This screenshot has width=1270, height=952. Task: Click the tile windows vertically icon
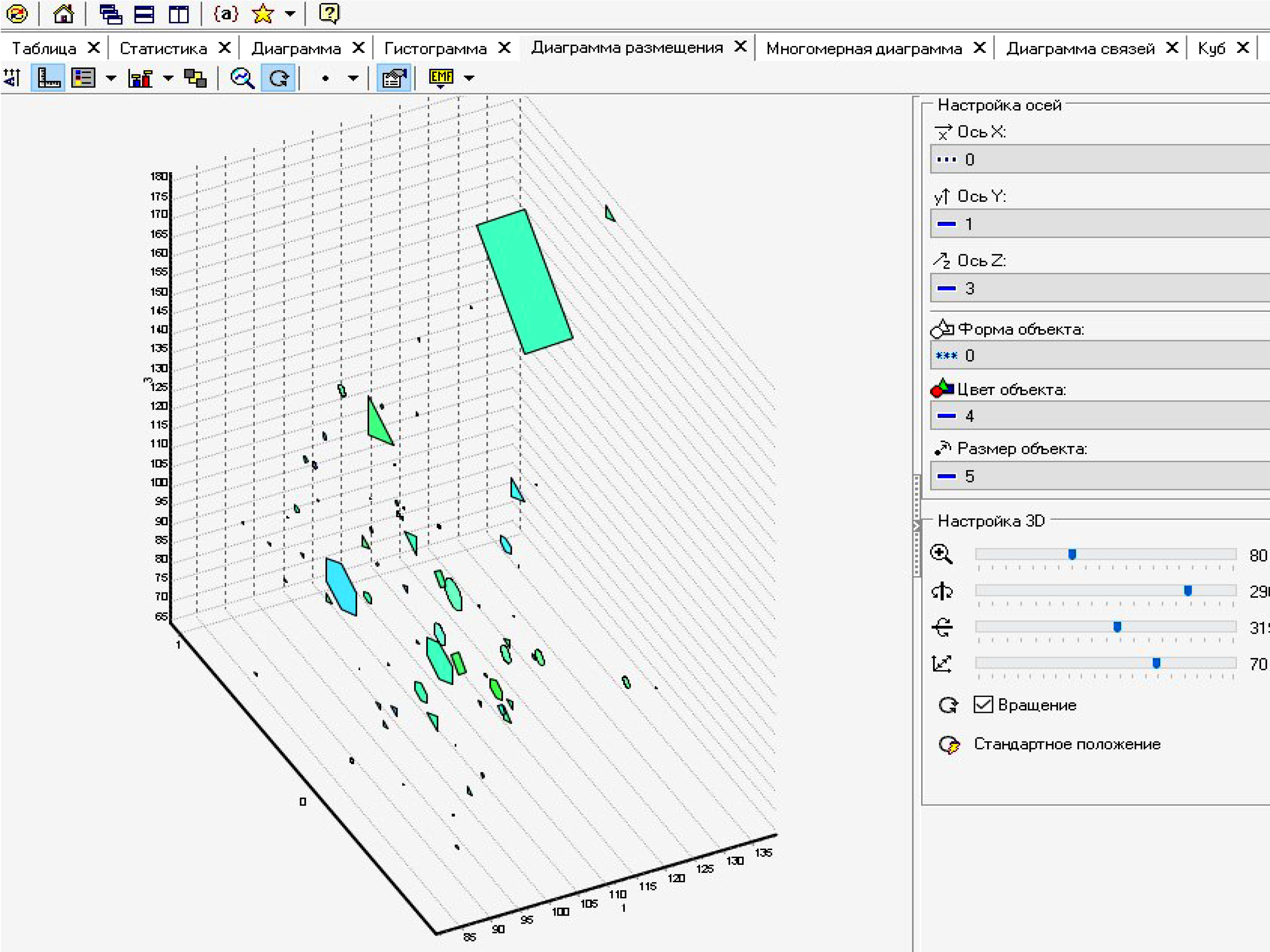click(x=179, y=14)
